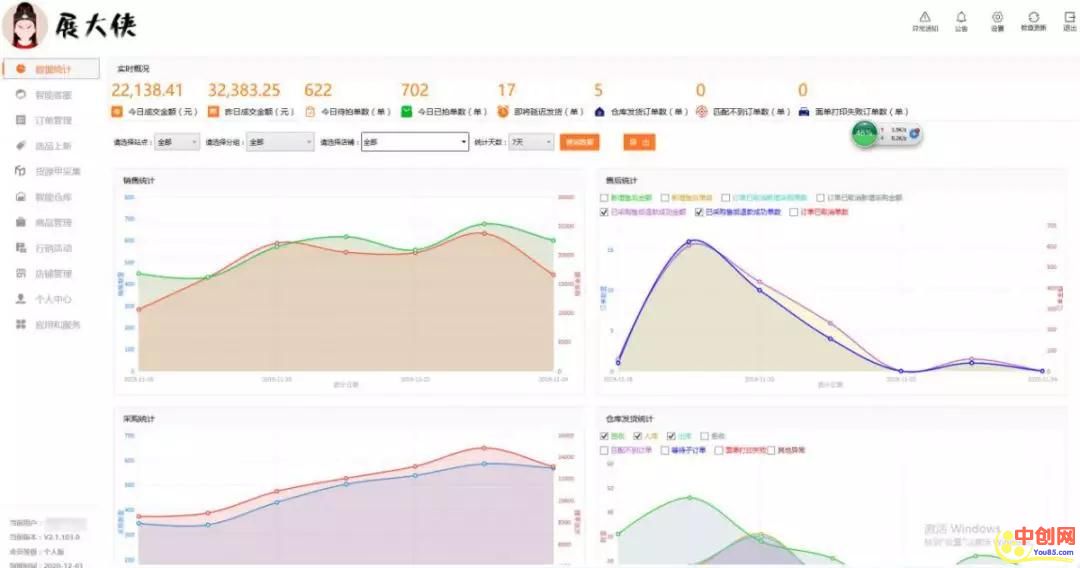Click the orange 导出 button
The image size is (1080, 568).
639,143
